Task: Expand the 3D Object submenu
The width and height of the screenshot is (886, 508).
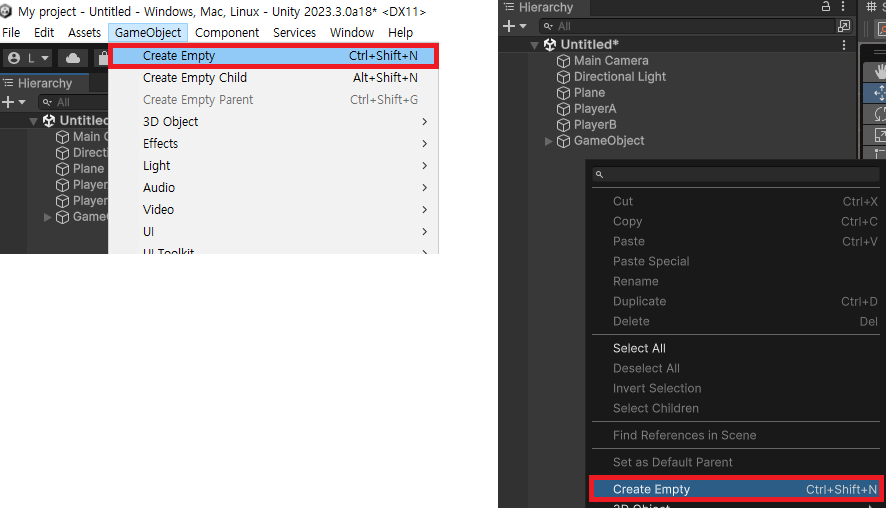Action: tap(273, 121)
